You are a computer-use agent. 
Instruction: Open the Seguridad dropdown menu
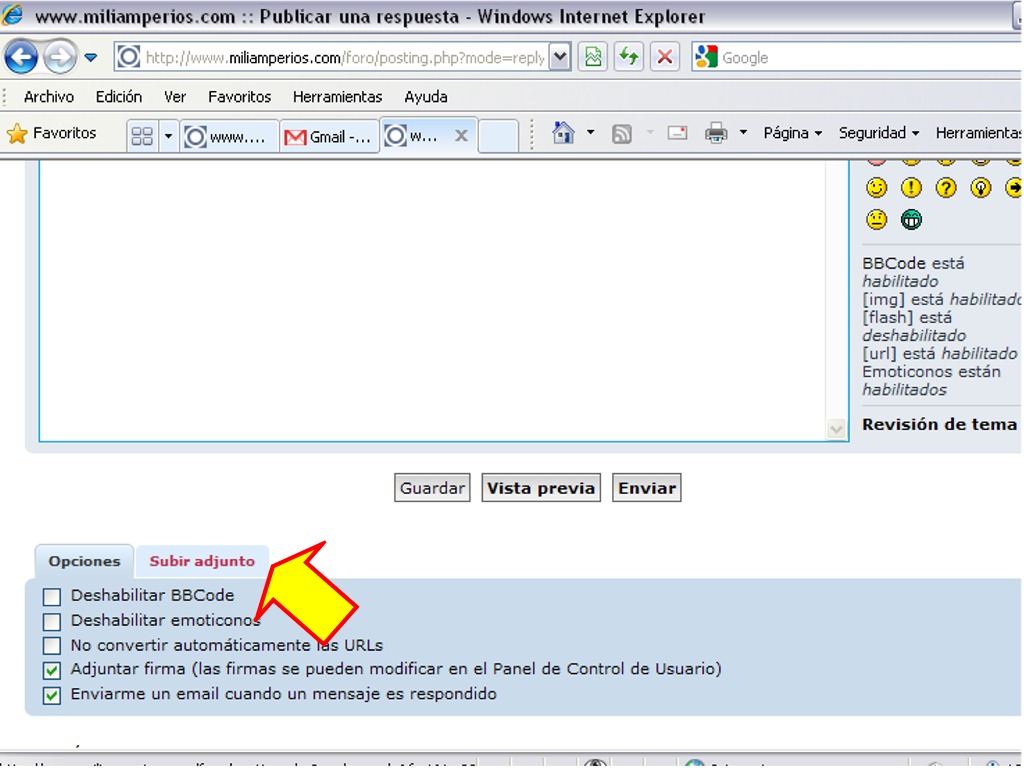pyautogui.click(x=878, y=133)
